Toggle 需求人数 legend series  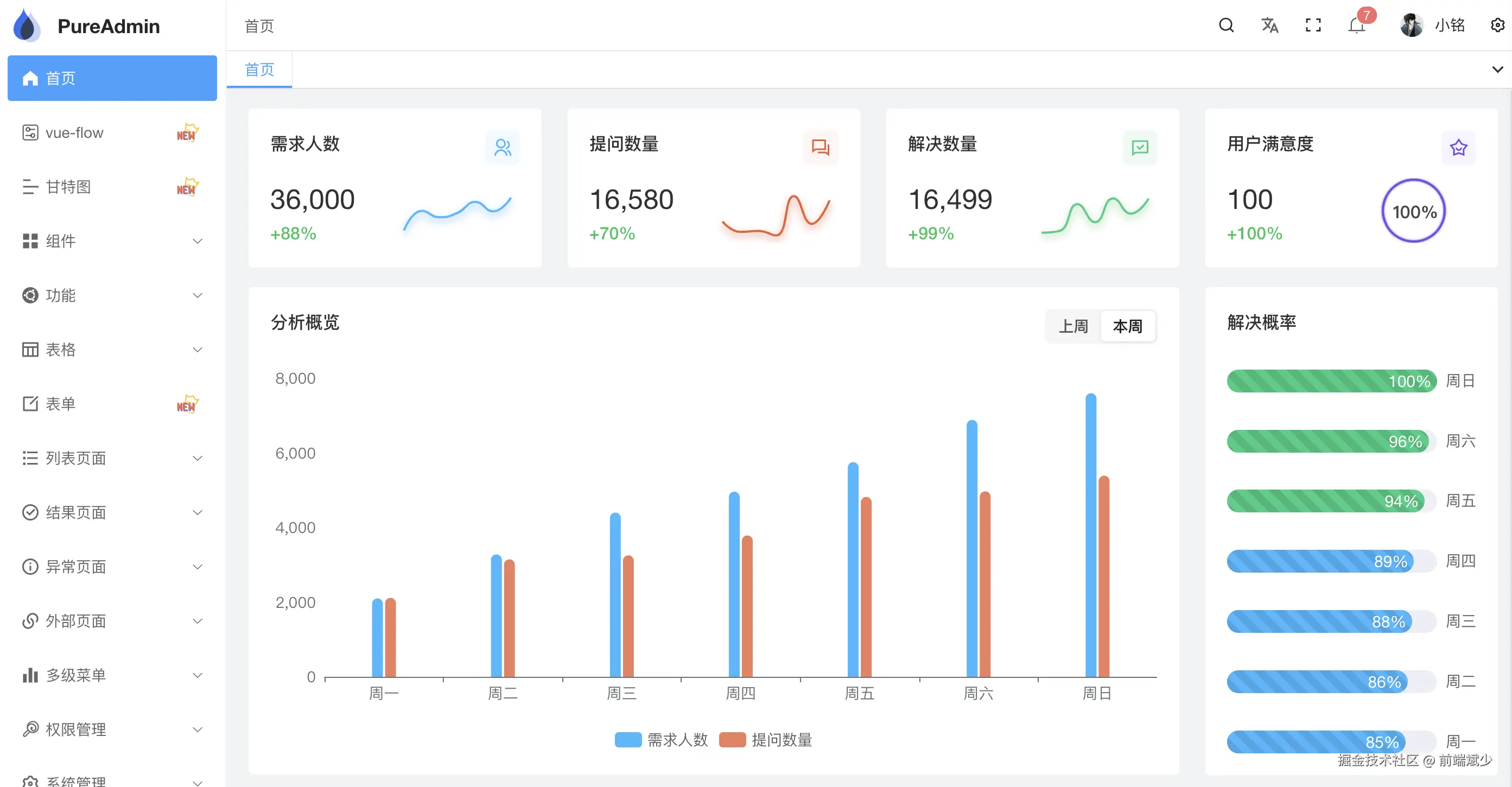click(662, 739)
